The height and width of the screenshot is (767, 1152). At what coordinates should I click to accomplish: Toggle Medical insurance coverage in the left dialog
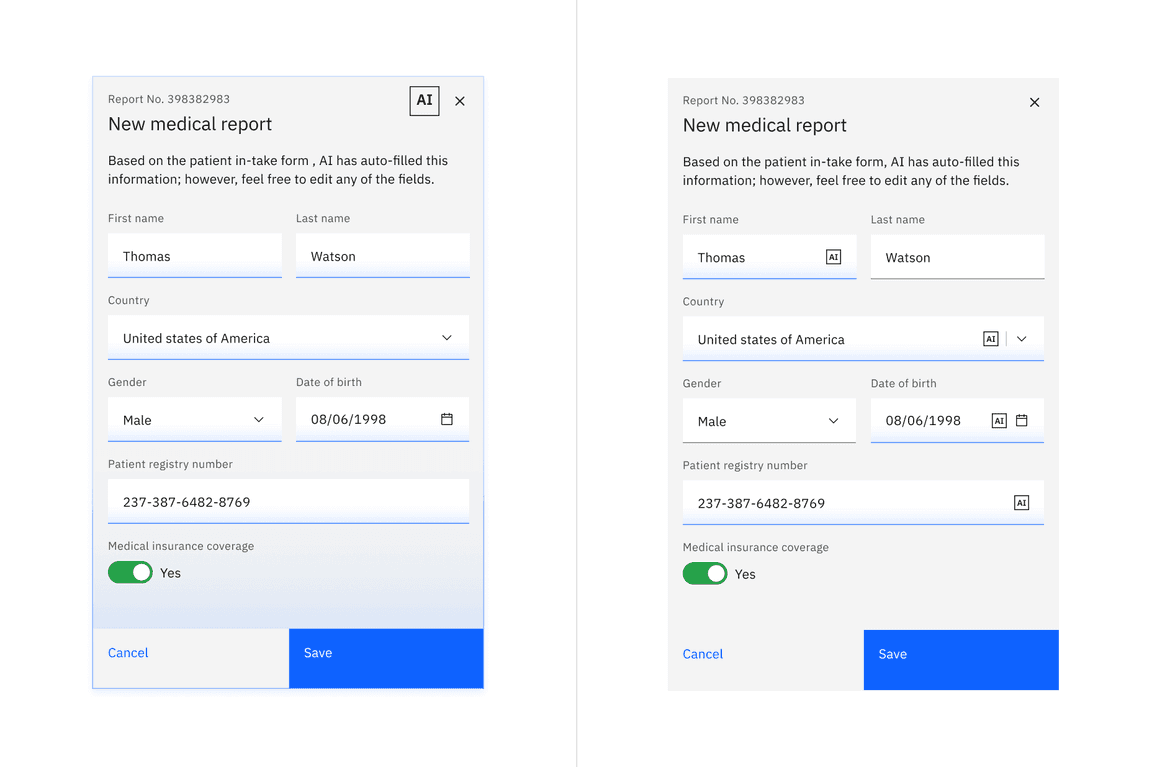tap(130, 572)
